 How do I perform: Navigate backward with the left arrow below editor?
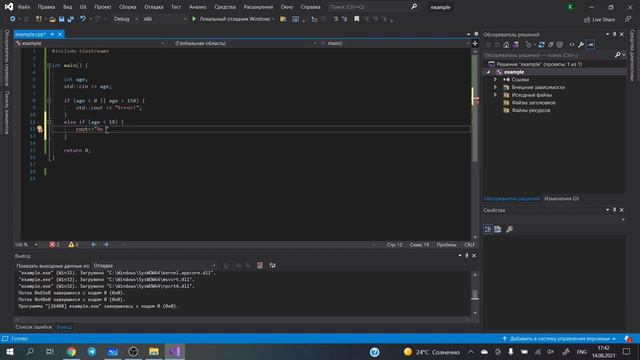tap(93, 244)
